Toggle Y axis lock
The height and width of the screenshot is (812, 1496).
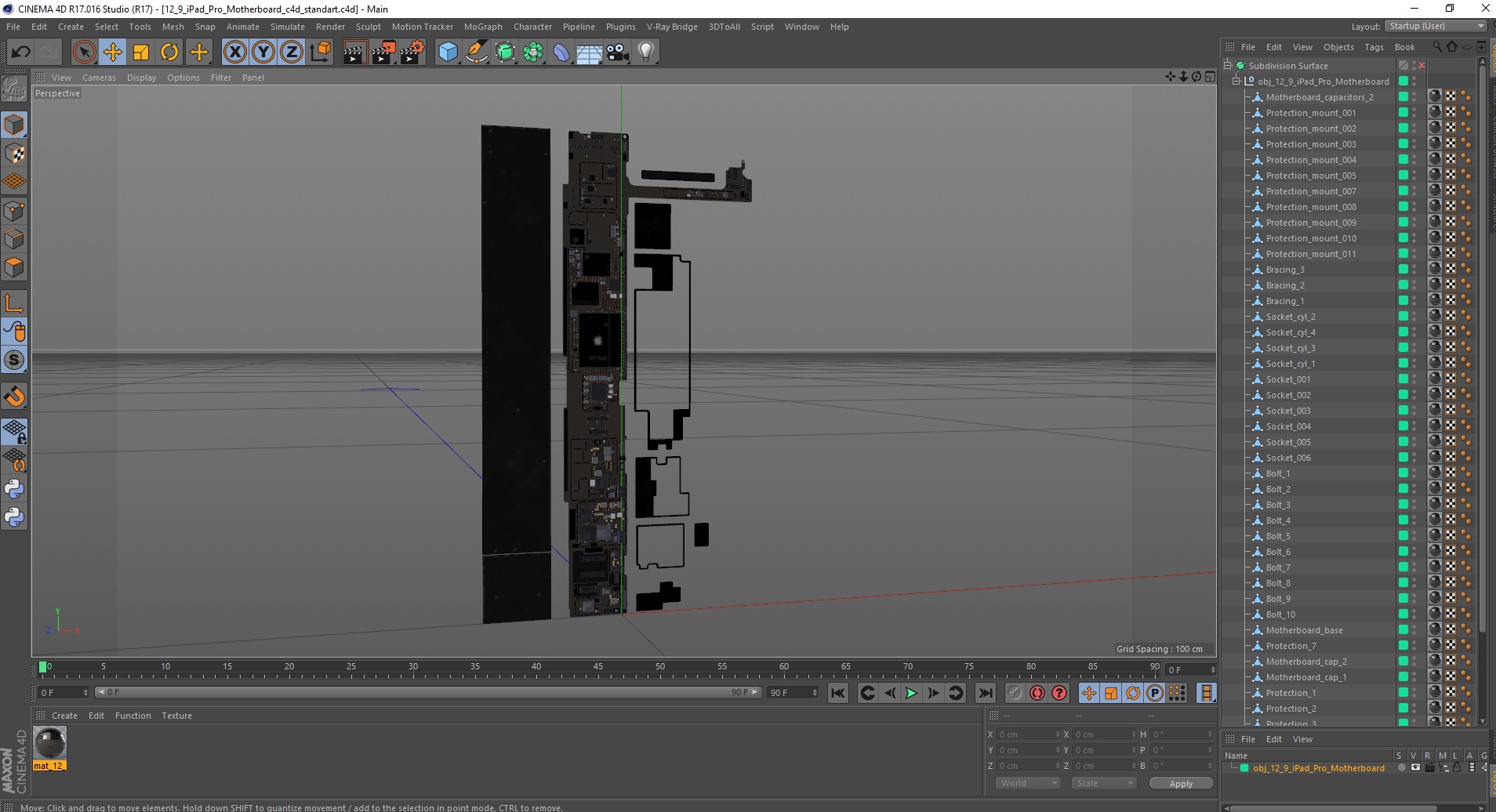point(263,53)
